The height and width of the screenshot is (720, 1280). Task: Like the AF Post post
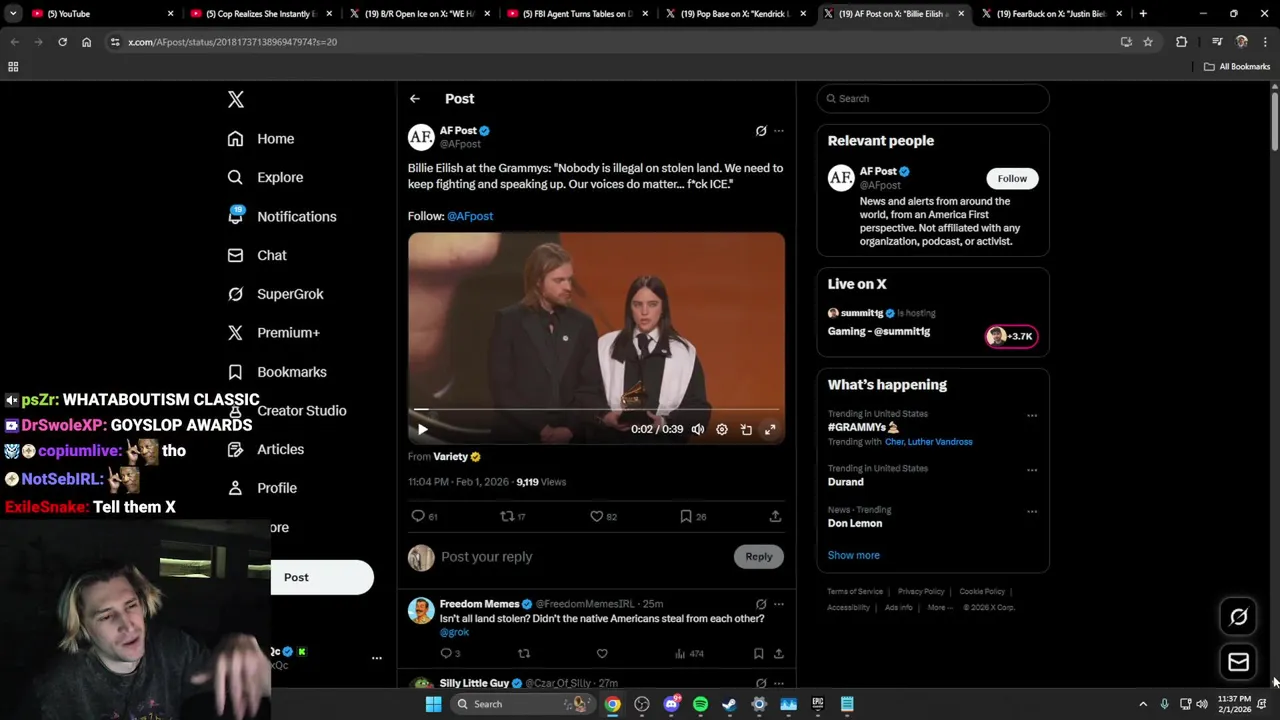(603, 516)
